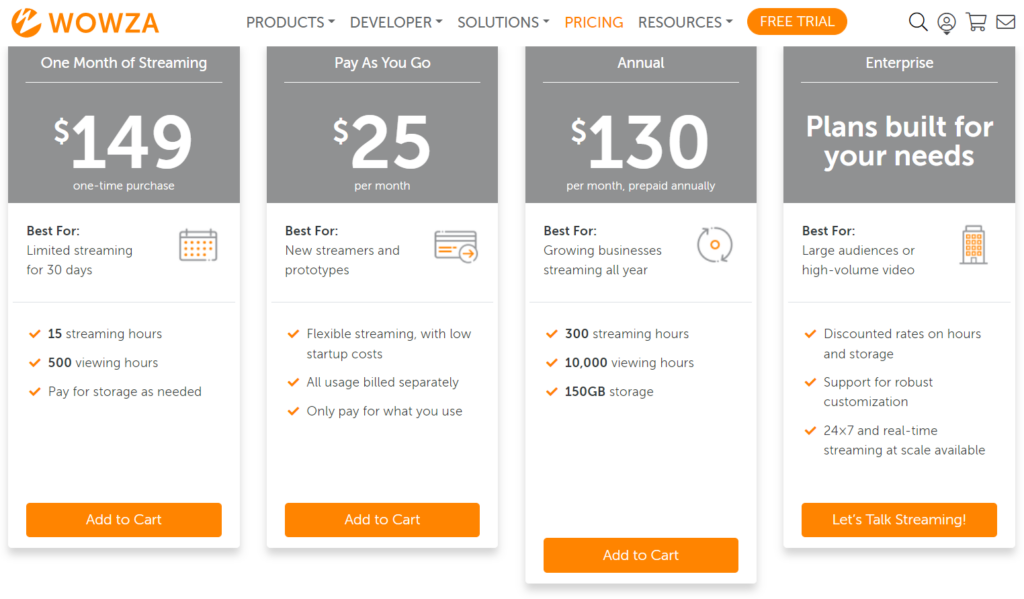The image size is (1024, 599).
Task: Click checkmark beside 150GB storage
Action: coord(552,391)
